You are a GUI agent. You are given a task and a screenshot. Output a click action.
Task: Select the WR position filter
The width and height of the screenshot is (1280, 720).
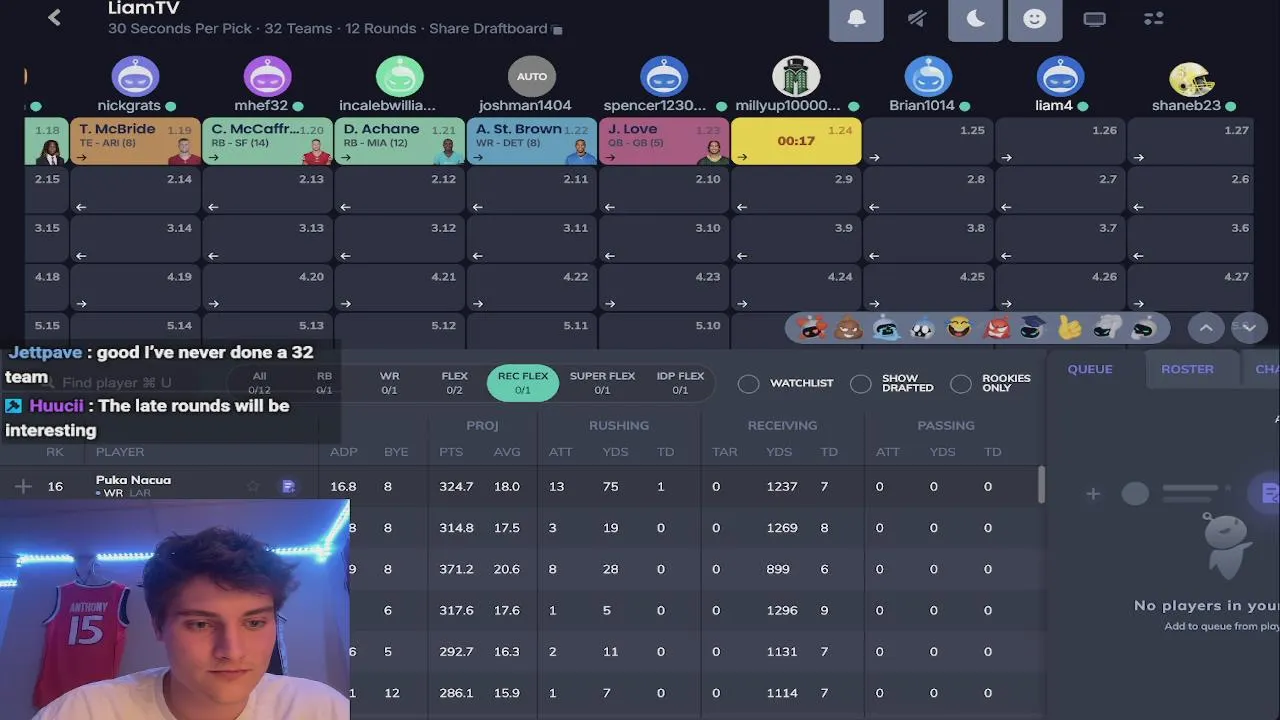[389, 383]
